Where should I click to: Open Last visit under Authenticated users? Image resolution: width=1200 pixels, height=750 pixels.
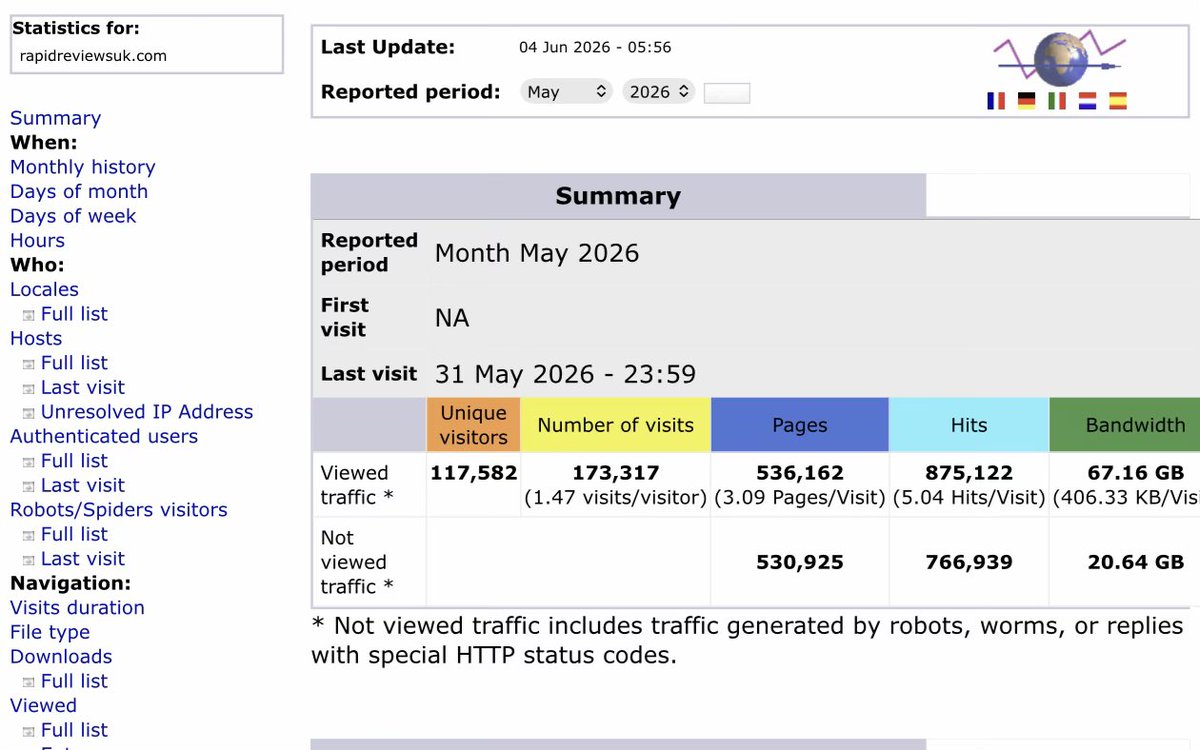tap(83, 485)
